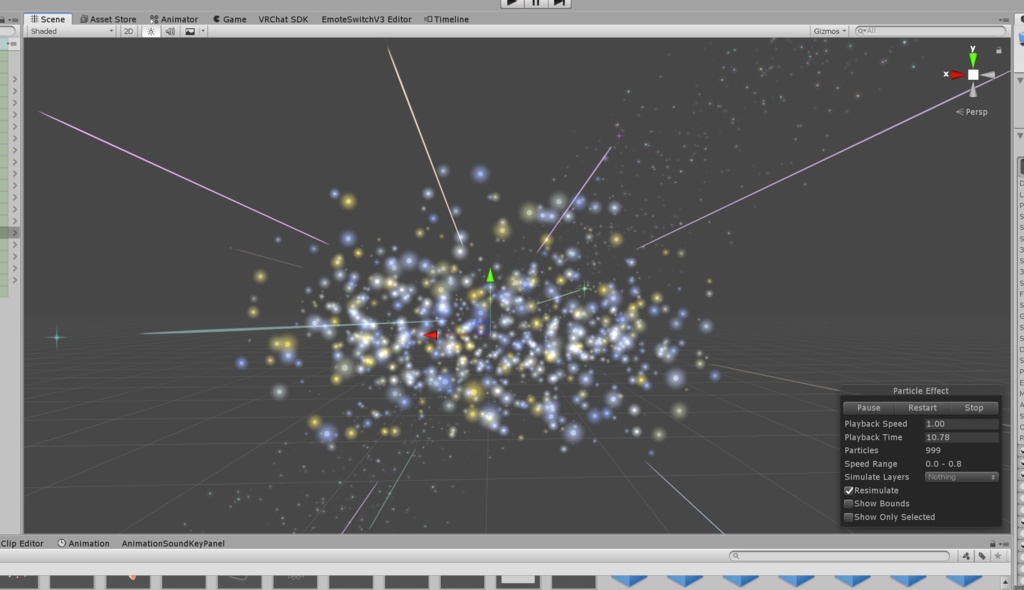Expand the bottommost hierarchy row arrow
This screenshot has width=1024, height=590.
[14, 280]
